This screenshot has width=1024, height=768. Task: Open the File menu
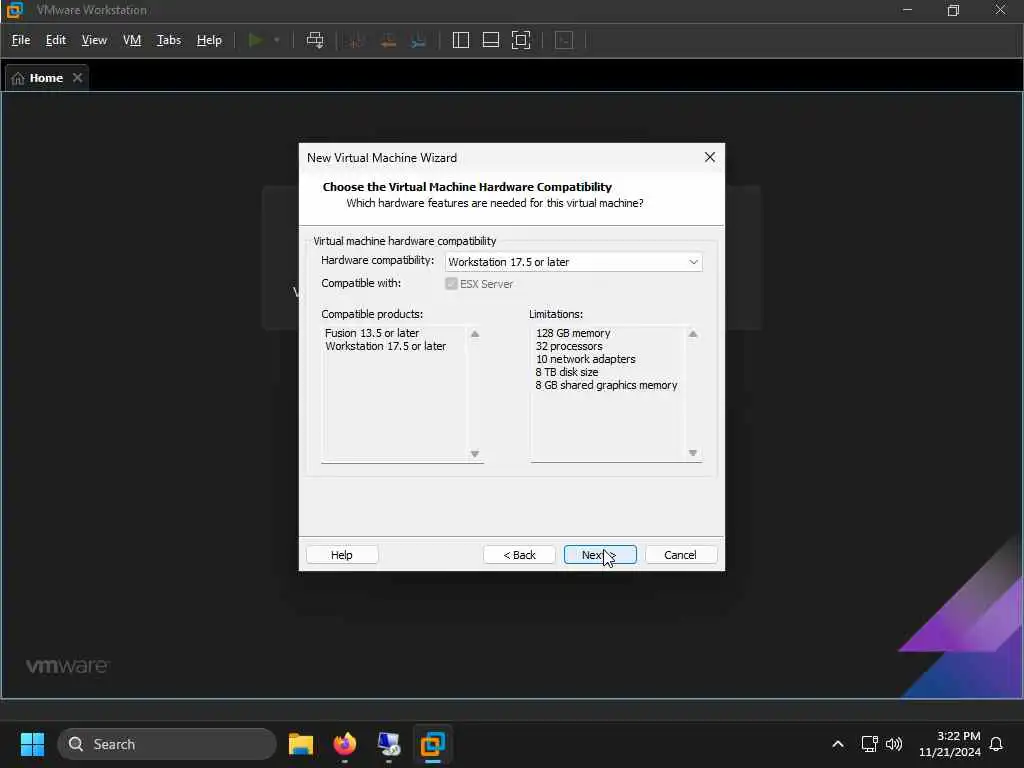click(21, 40)
